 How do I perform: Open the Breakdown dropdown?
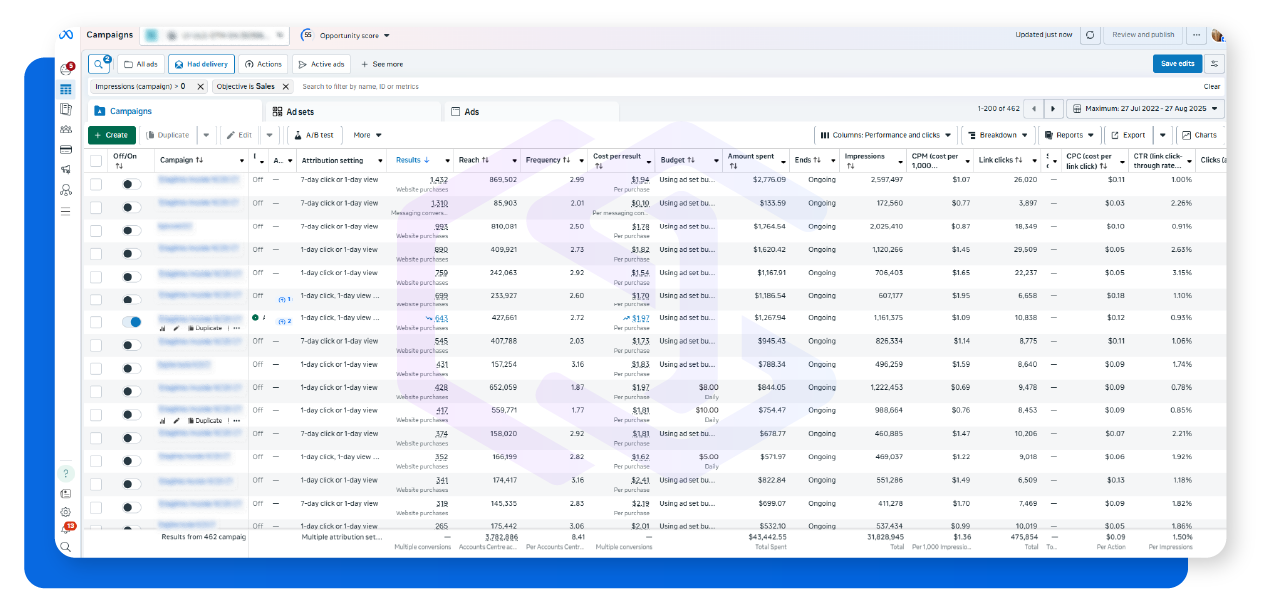tap(998, 135)
